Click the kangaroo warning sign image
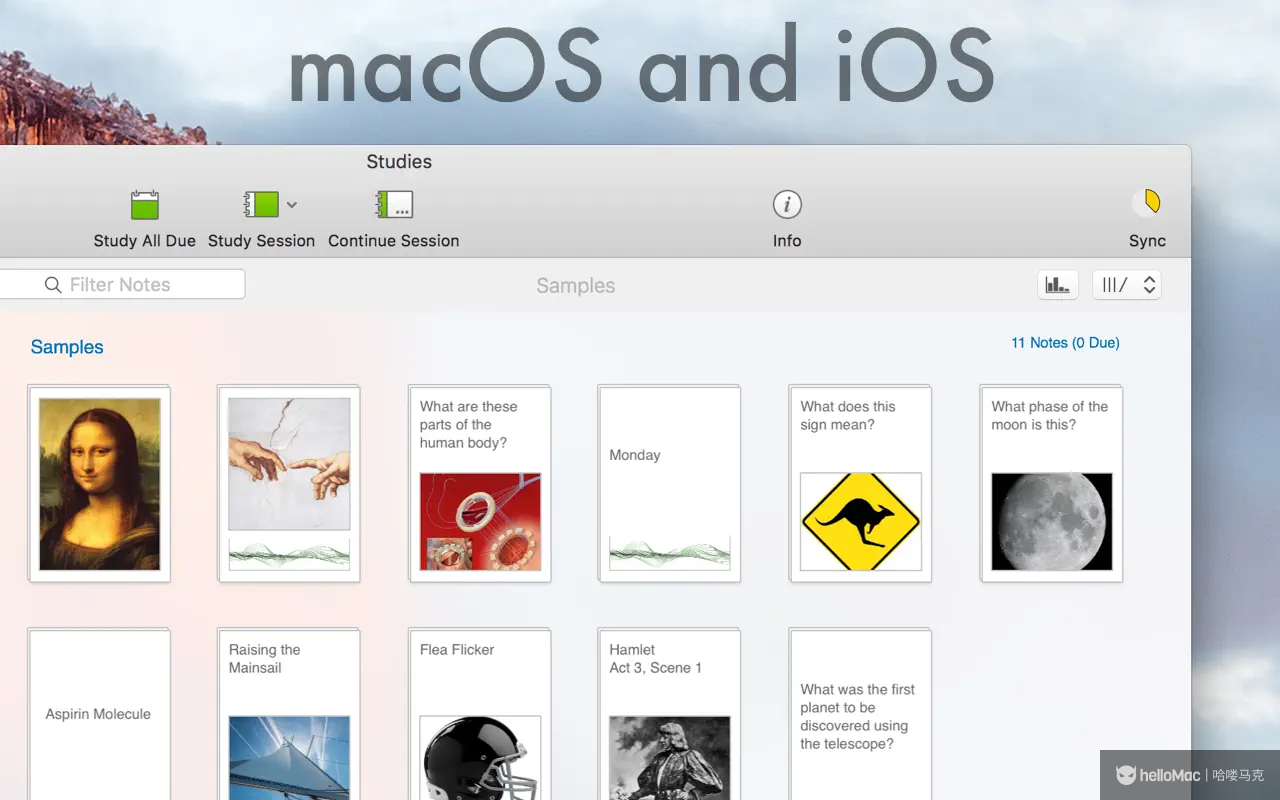Screen dimensions: 1280x800 (x=861, y=522)
